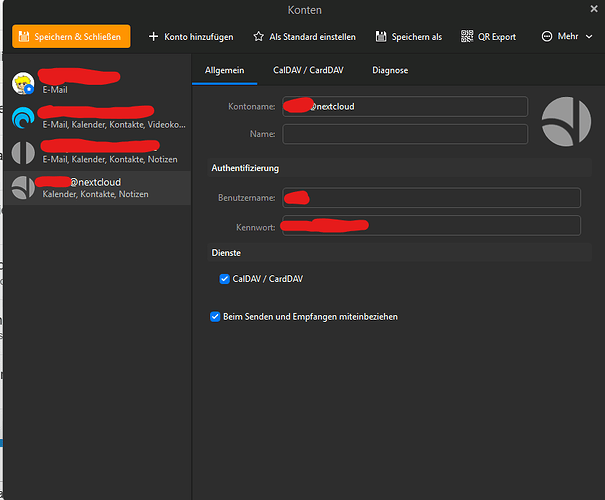
Task: Close the Konten dialog with X
Action: tap(594, 8)
